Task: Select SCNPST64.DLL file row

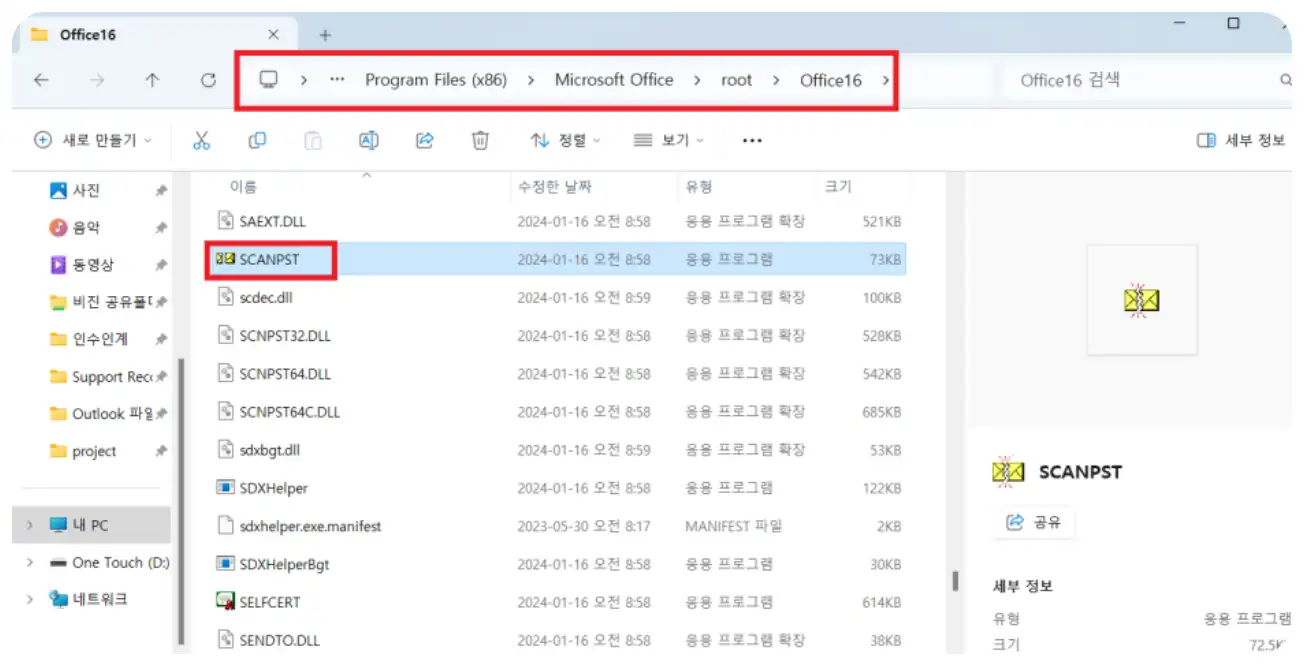Action: [x=558, y=374]
